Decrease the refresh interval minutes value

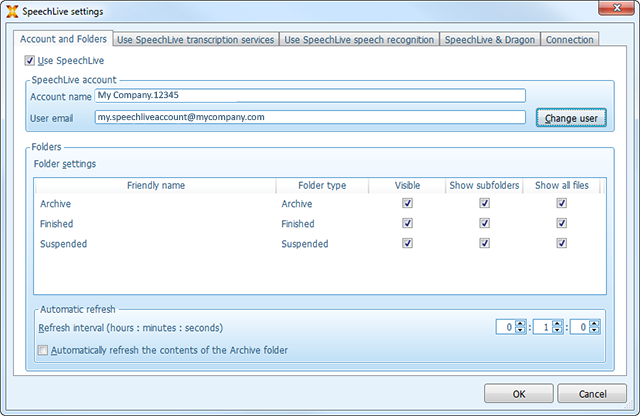pyautogui.click(x=557, y=330)
